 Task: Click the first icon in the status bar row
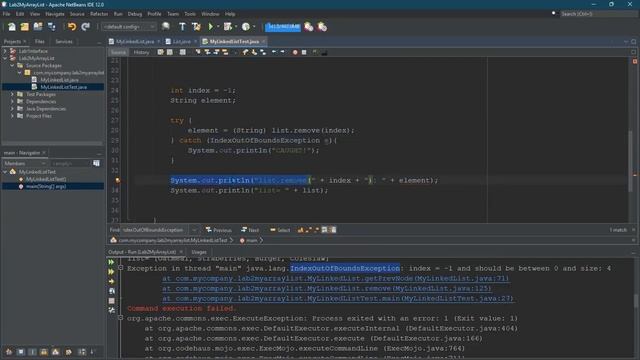coord(9,352)
